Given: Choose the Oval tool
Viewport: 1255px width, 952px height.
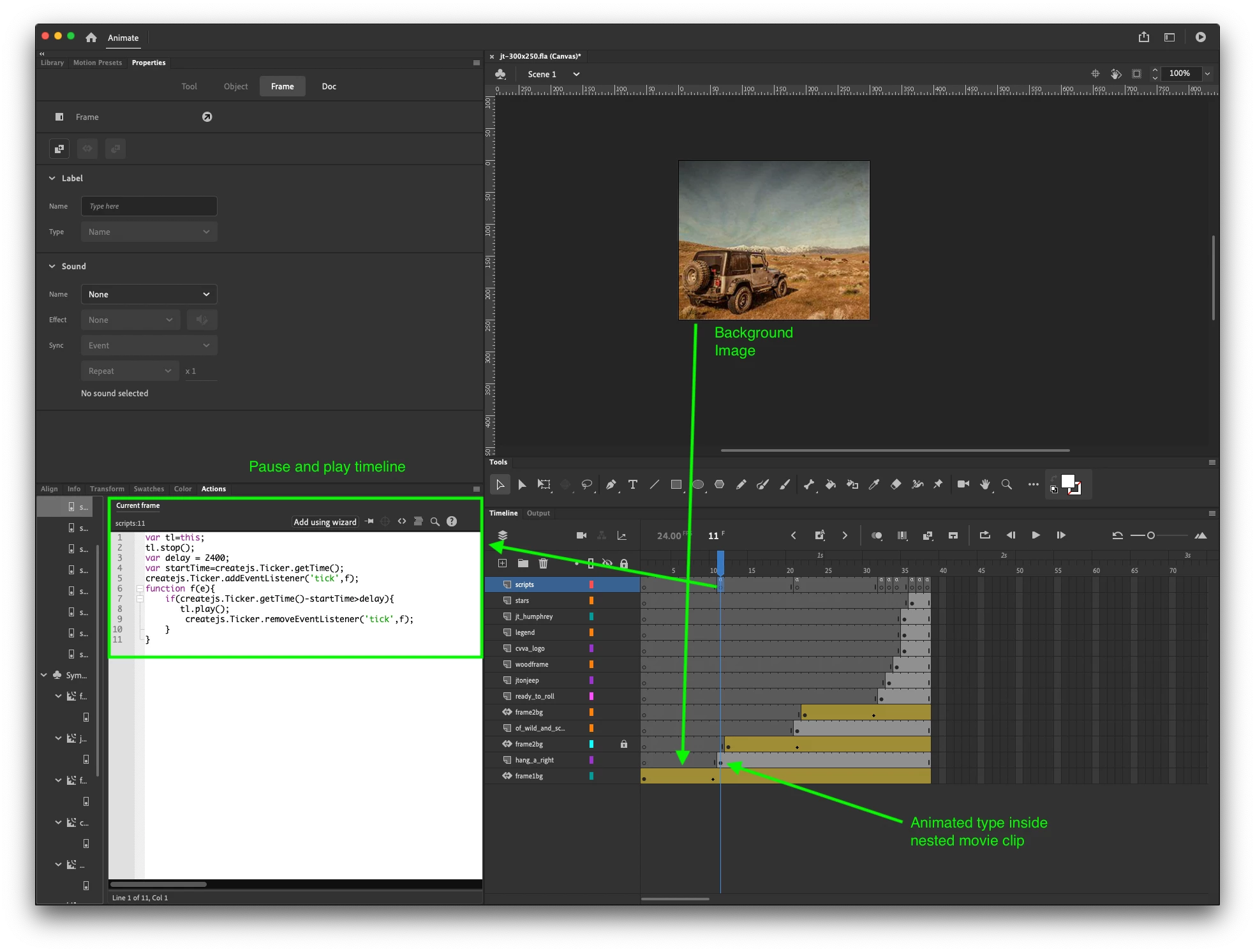Looking at the screenshot, I should click(x=698, y=485).
